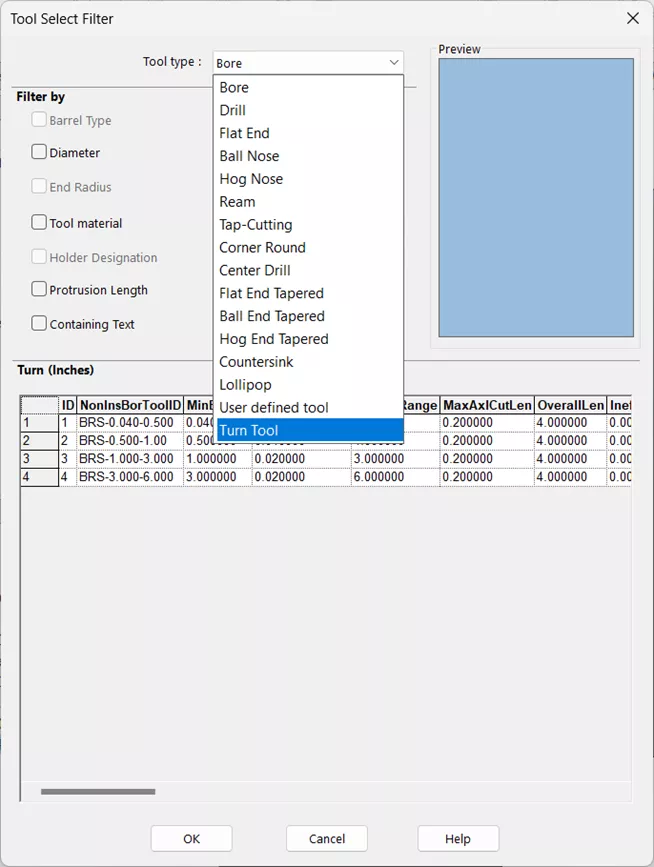
Task: Click the 3.000000 cell in row 3
Action: 395,459
